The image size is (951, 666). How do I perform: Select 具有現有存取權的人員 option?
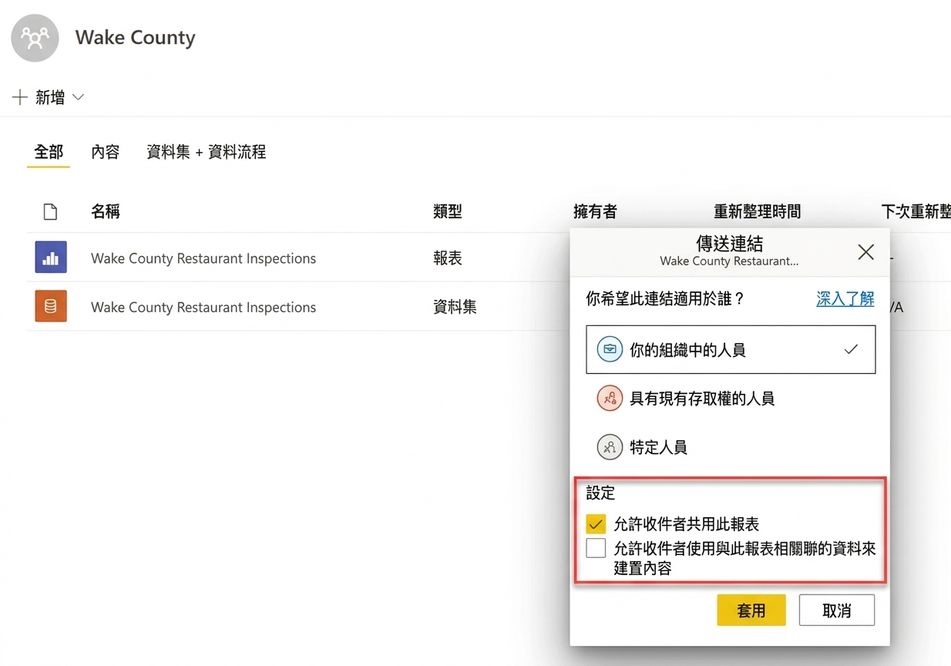coord(731,399)
